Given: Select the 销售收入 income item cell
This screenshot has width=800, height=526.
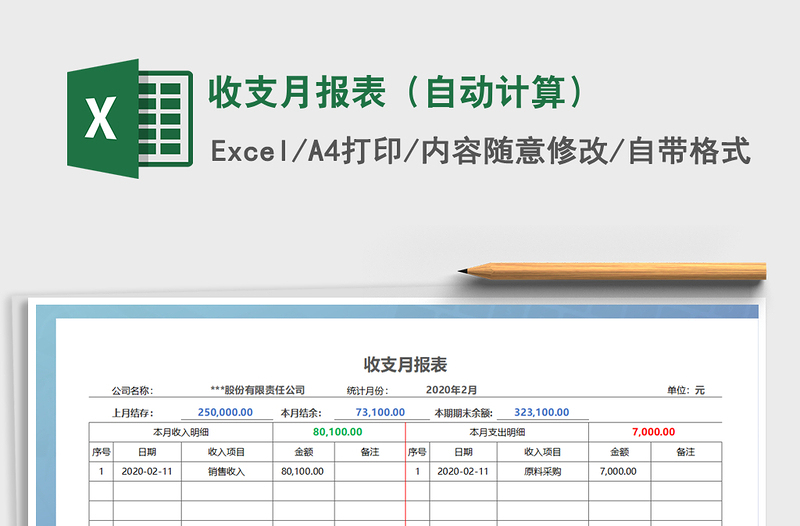Looking at the screenshot, I should (x=226, y=471).
